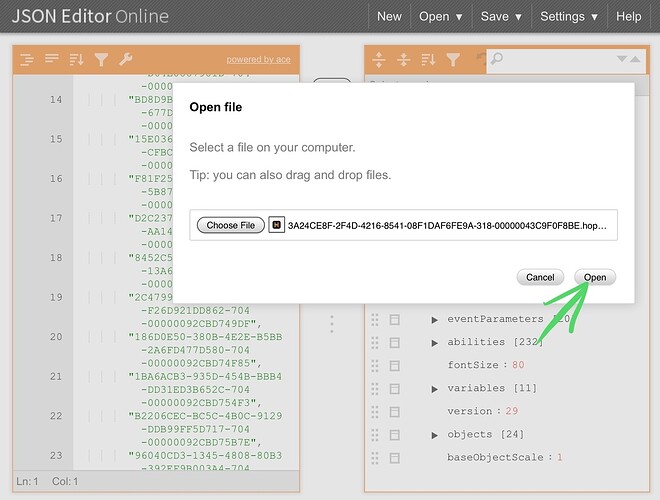The image size is (660, 500).
Task: Click the fontSize field name
Action: click(473, 365)
